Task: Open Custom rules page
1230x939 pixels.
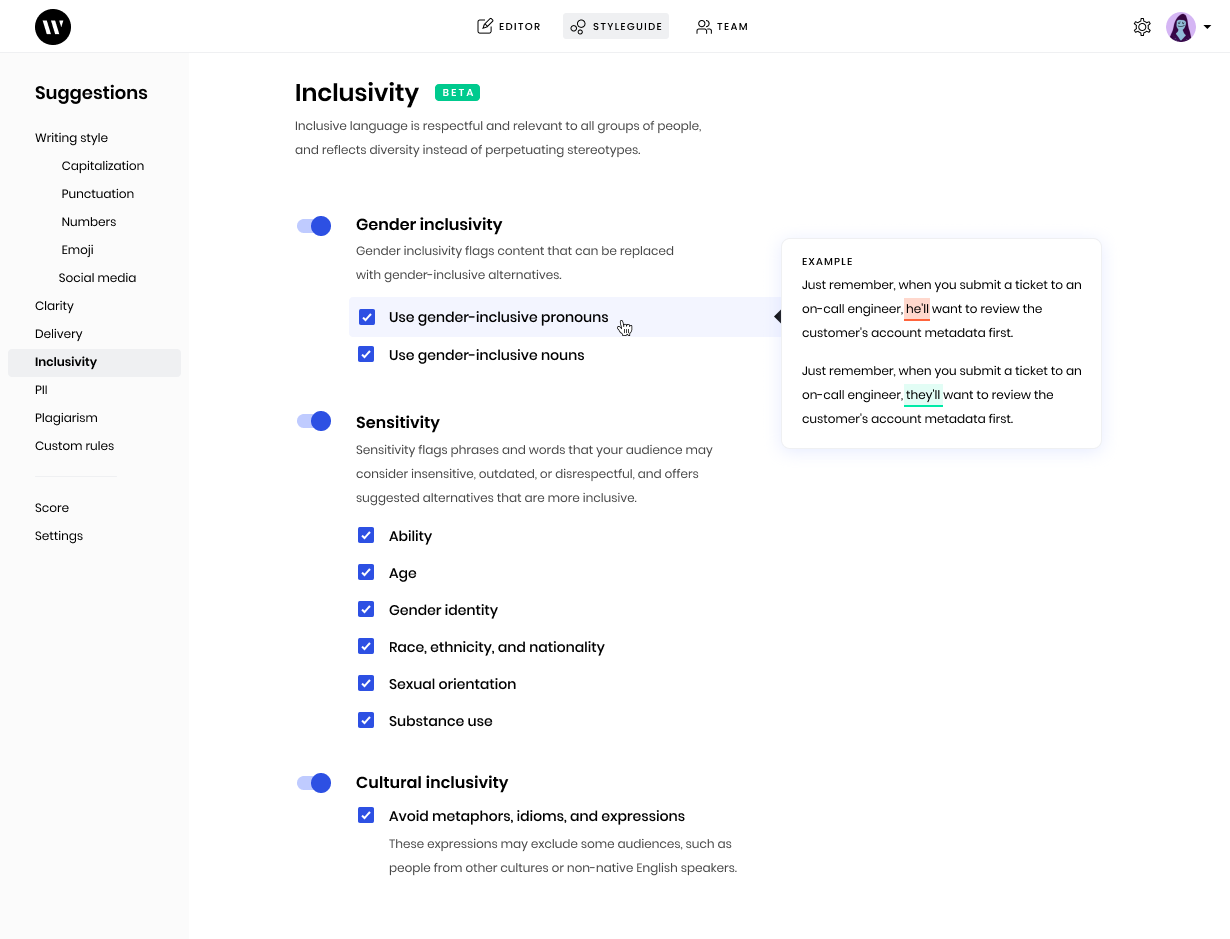Action: (x=74, y=446)
